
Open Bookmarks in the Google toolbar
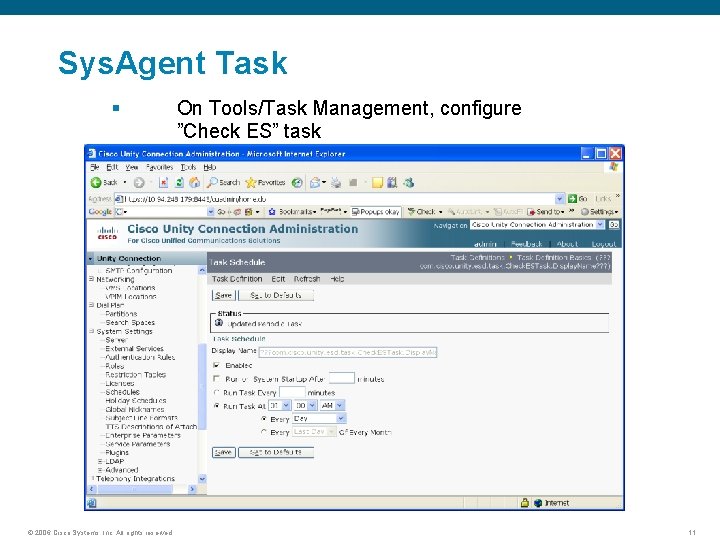pos(292,212)
